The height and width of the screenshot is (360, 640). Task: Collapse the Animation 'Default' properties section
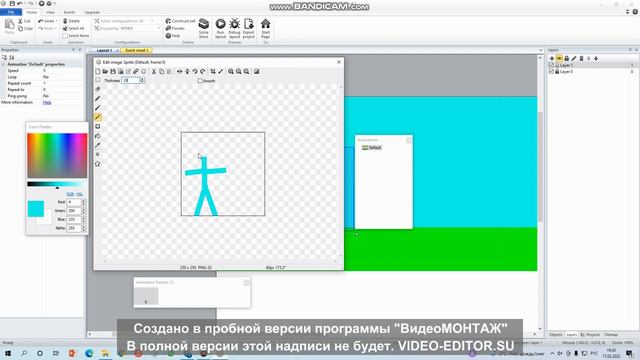(x=4, y=64)
